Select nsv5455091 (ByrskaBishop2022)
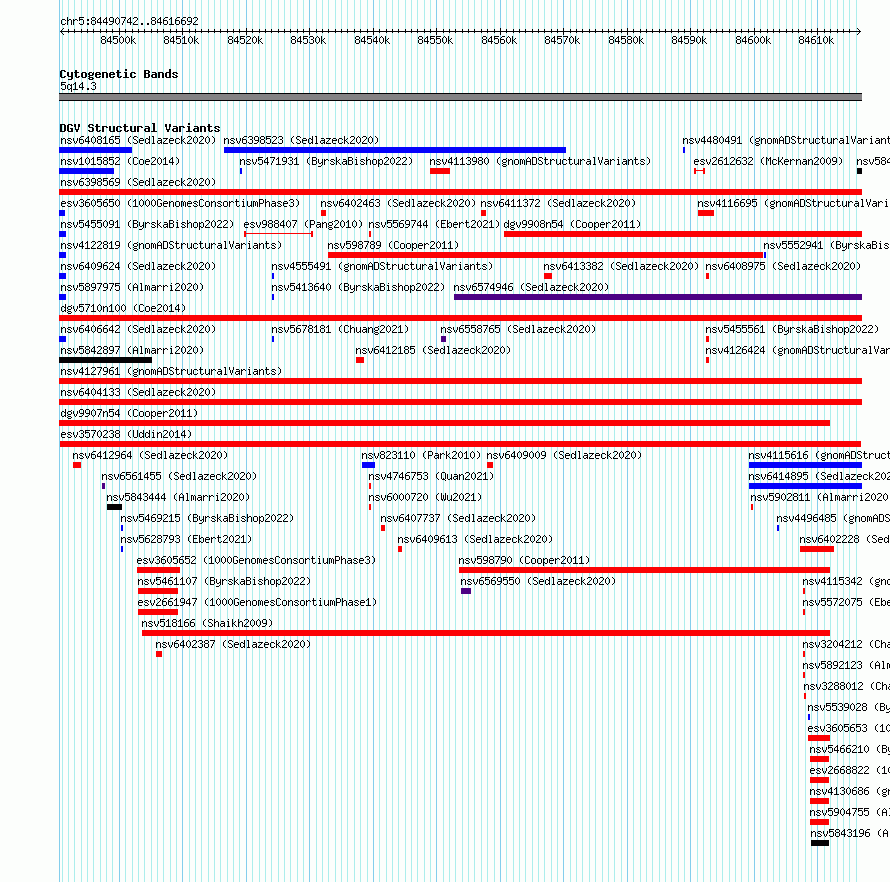 (147, 224)
